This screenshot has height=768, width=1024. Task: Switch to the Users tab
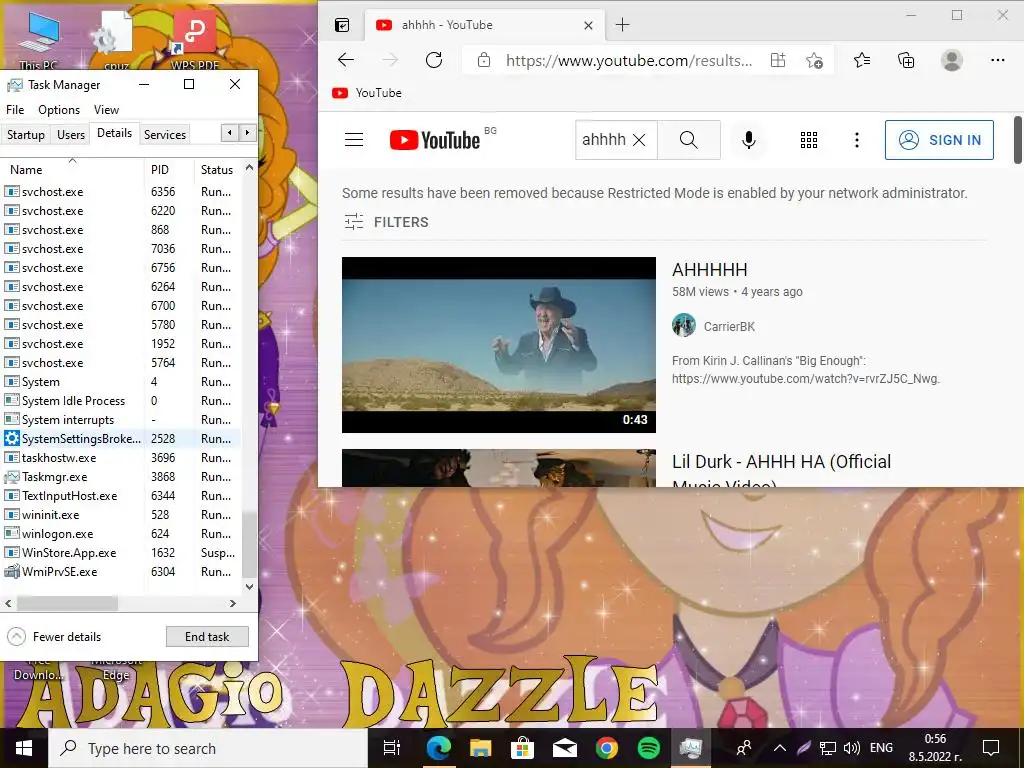tap(71, 135)
